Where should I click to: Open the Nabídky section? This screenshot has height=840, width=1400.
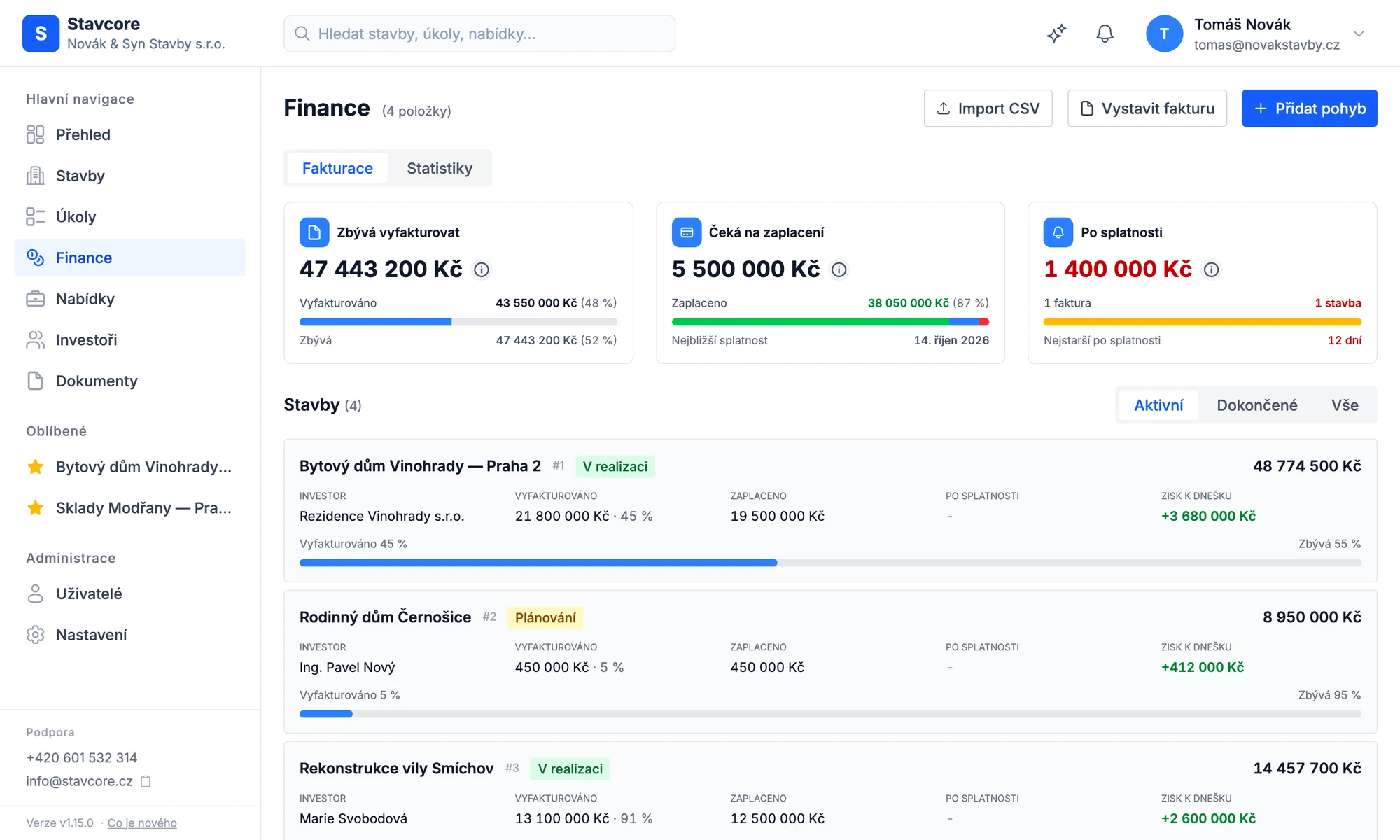tap(130, 299)
